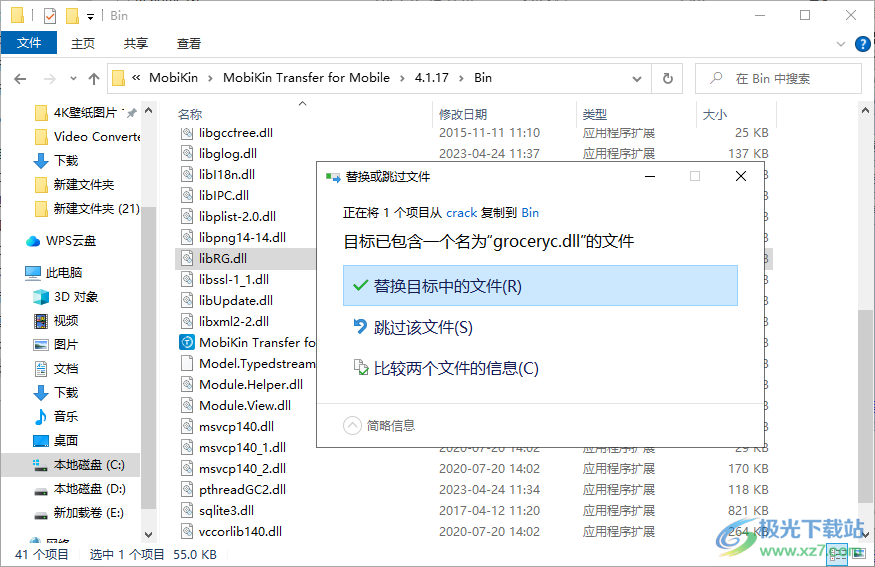Sort by 类型 column header
Screen dimensions: 875x567
(594, 114)
